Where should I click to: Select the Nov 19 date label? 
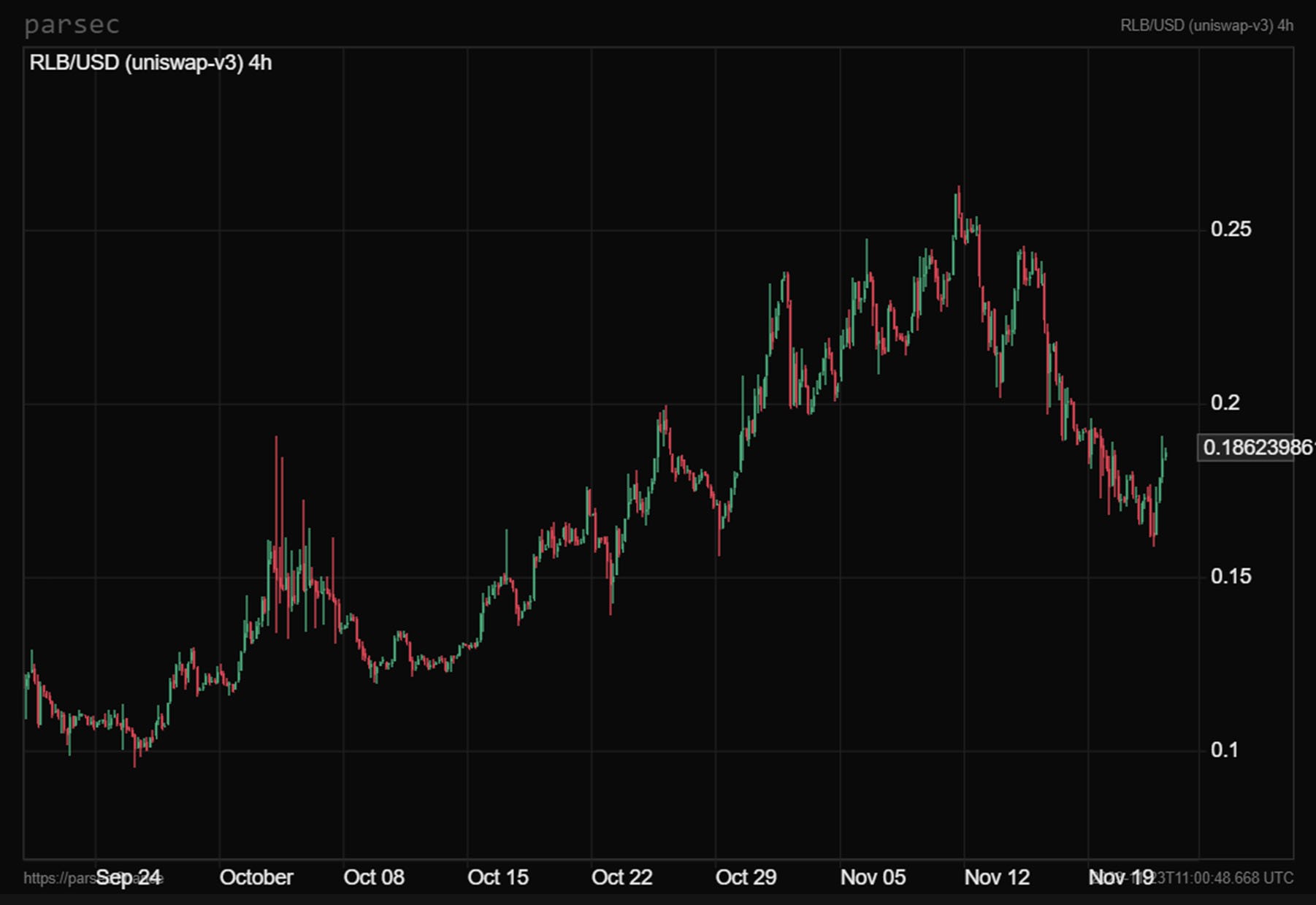click(1120, 877)
